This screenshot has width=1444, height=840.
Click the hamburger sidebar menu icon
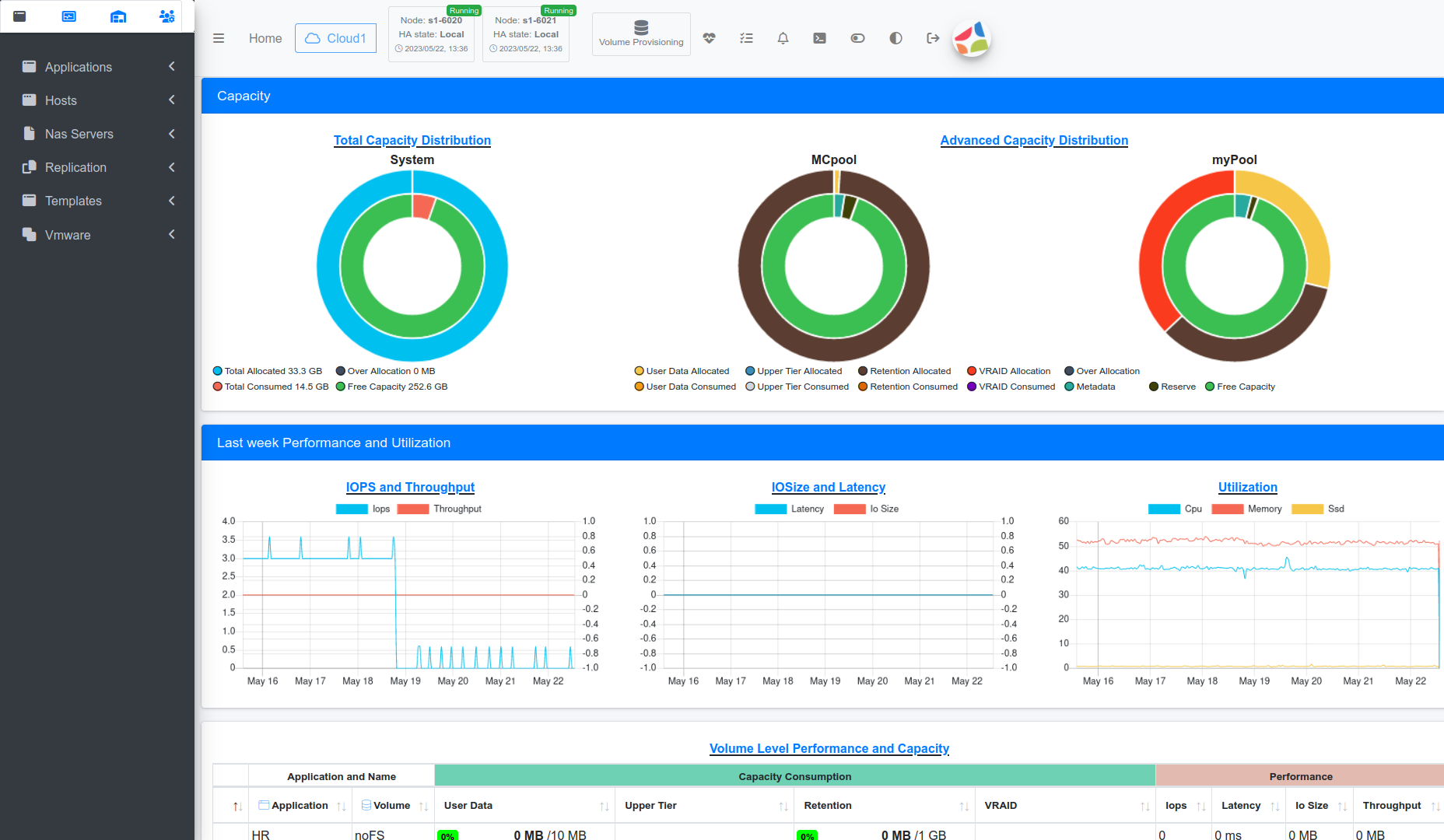219,38
